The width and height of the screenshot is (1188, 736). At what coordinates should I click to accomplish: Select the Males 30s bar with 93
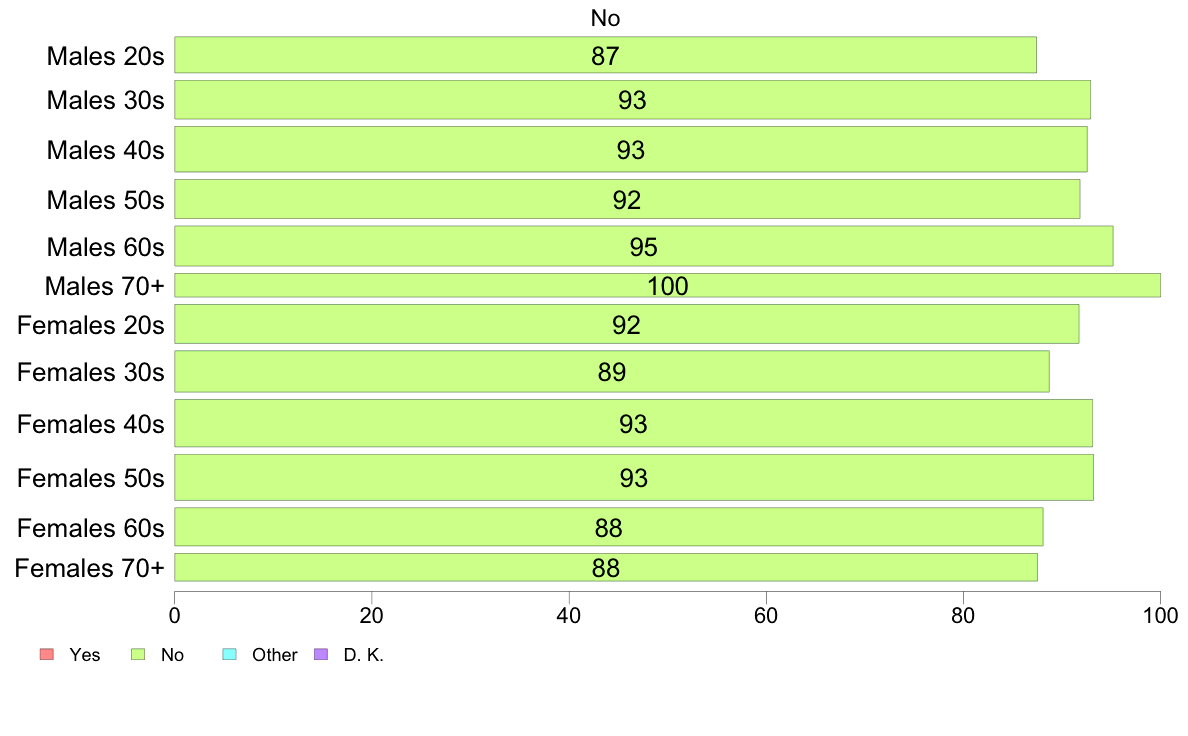pyautogui.click(x=632, y=99)
